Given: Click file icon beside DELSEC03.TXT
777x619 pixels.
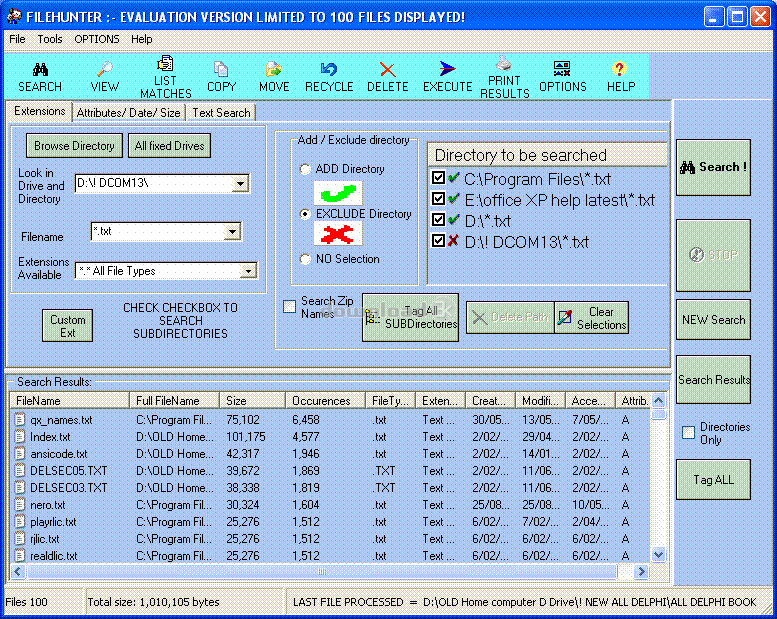Looking at the screenshot, I should click(x=19, y=487).
